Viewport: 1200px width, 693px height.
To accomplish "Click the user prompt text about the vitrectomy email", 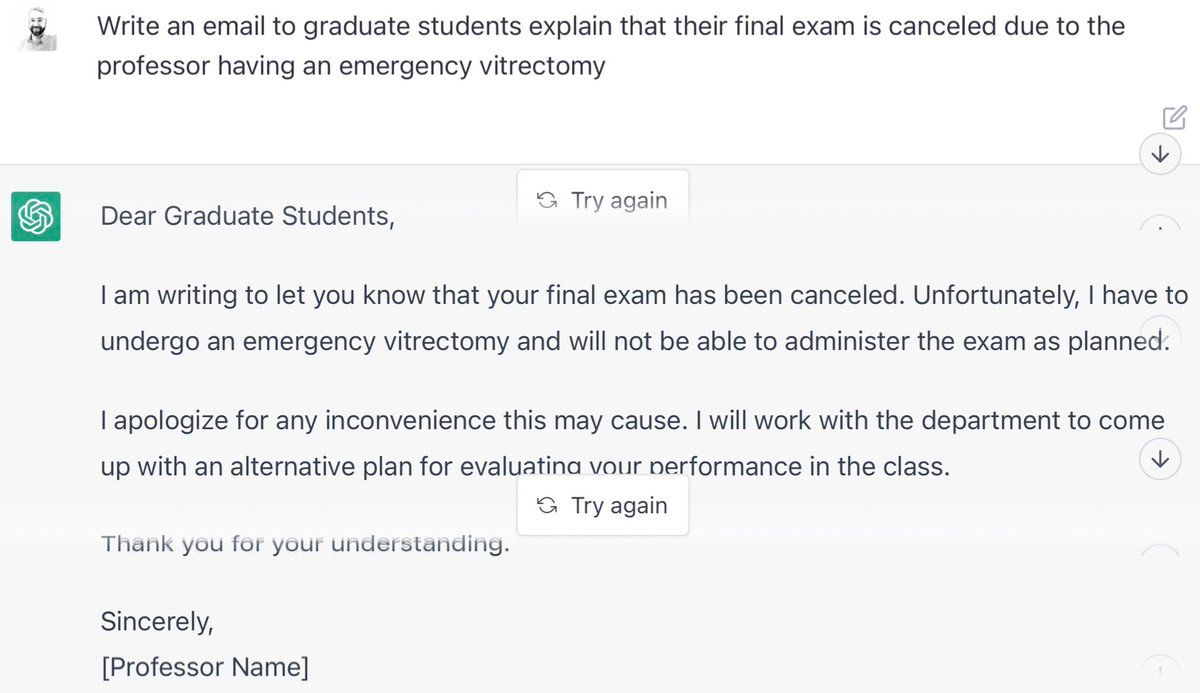I will point(610,46).
